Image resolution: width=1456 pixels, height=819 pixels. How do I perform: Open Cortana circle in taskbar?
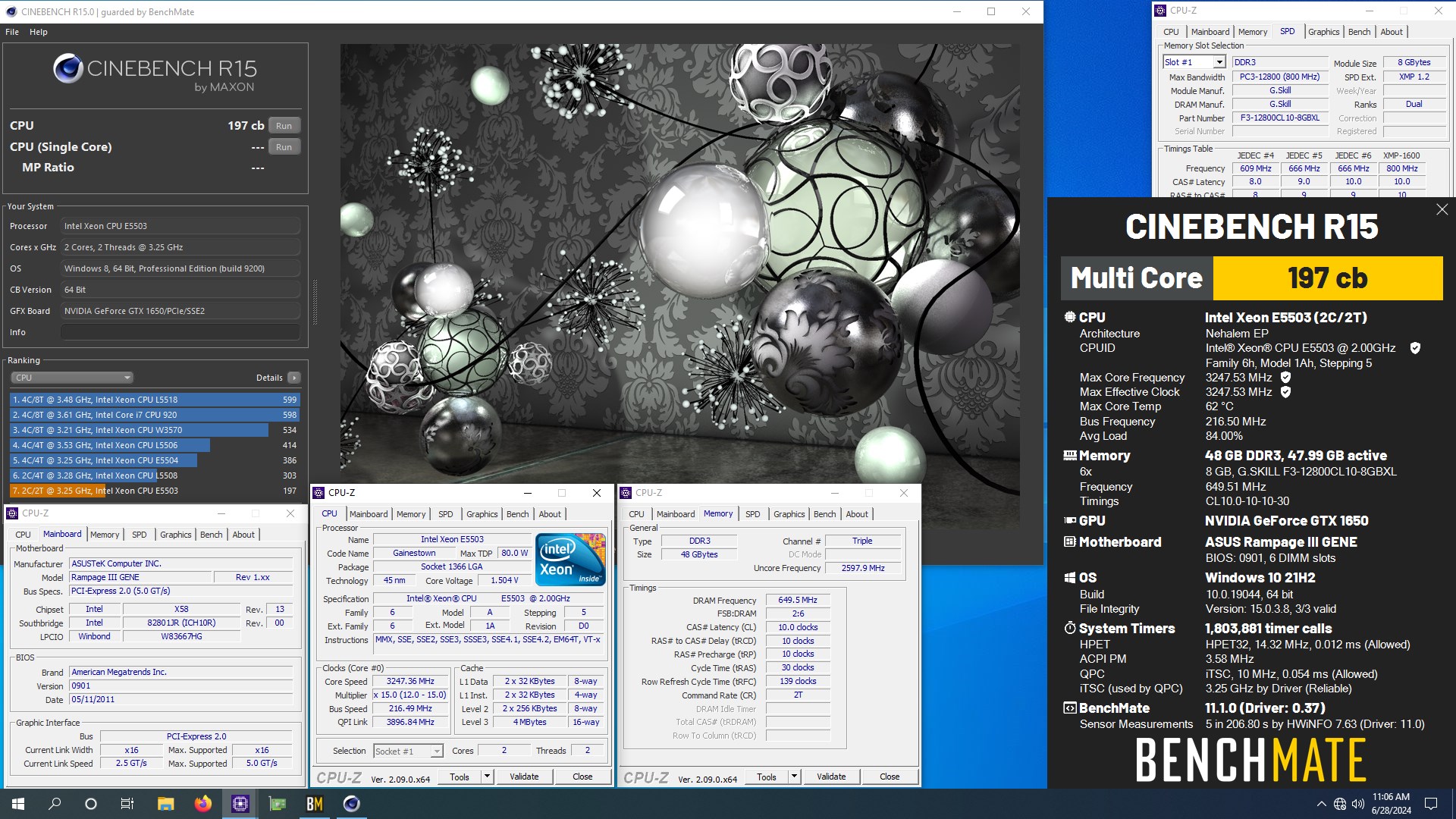tap(91, 804)
